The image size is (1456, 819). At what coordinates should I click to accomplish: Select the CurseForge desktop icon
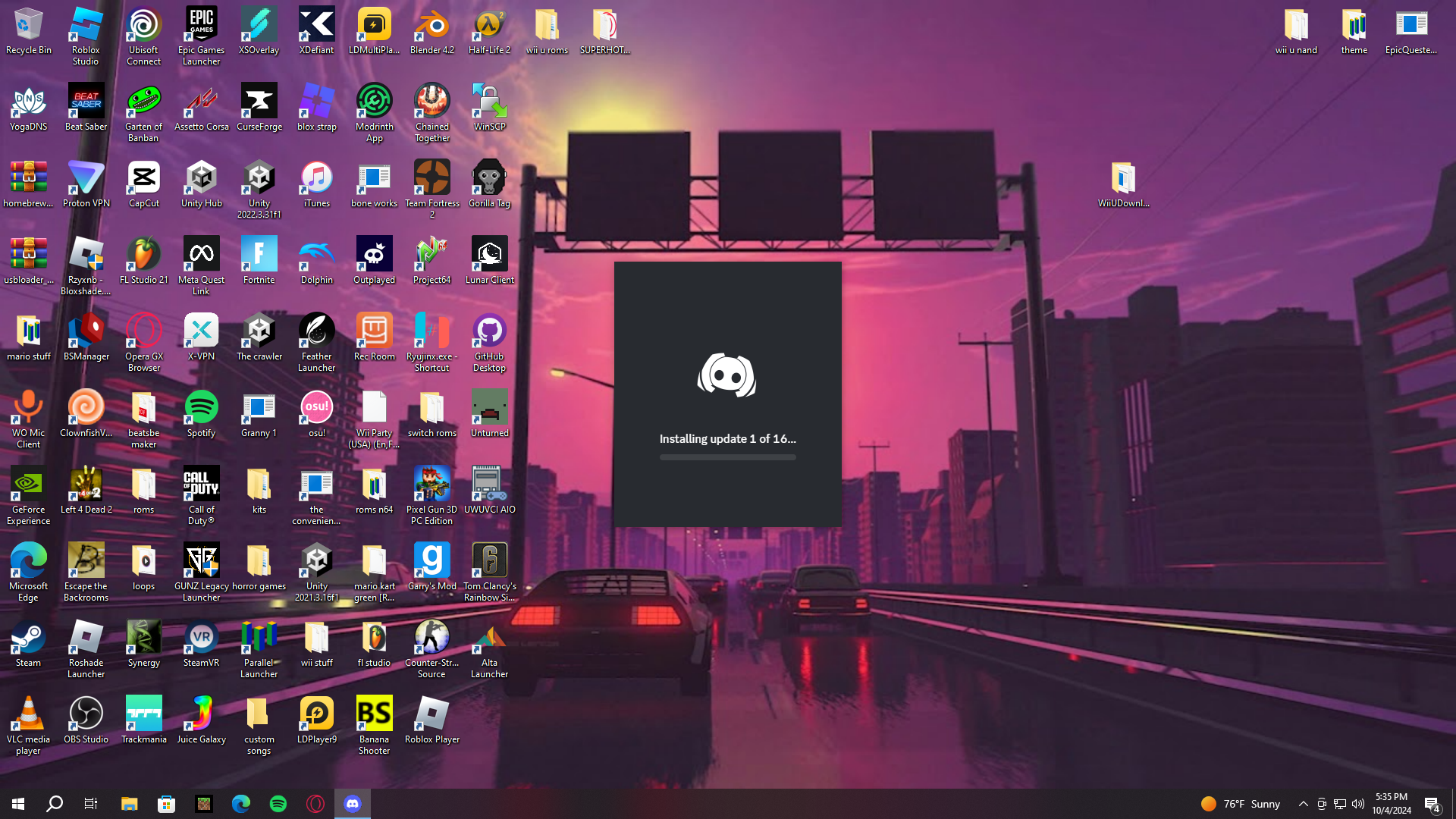tap(259, 108)
